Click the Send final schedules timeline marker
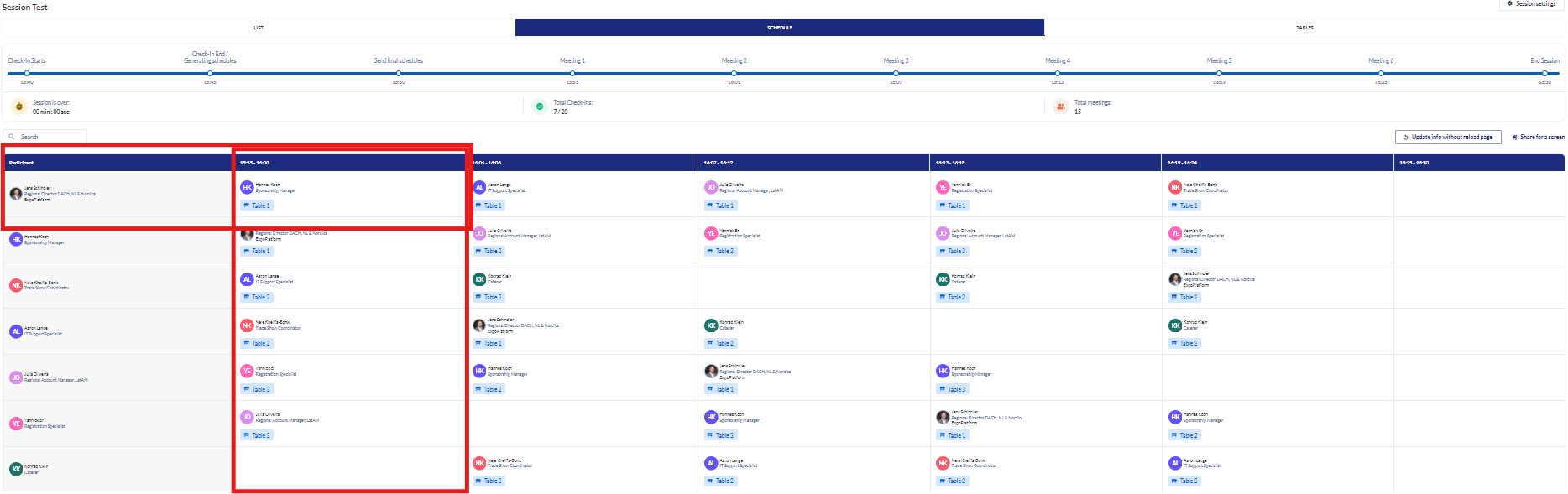1568x494 pixels. coord(399,73)
